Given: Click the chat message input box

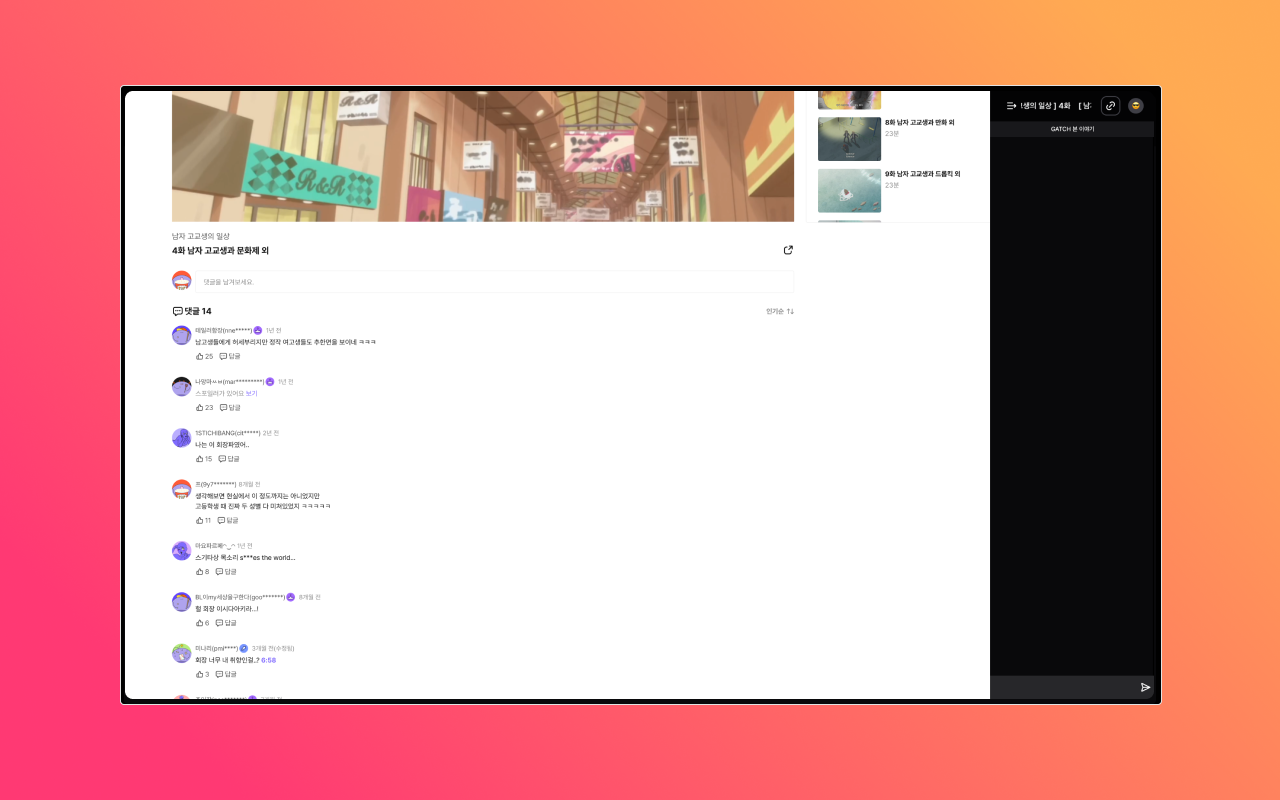Looking at the screenshot, I should pyautogui.click(x=1064, y=687).
